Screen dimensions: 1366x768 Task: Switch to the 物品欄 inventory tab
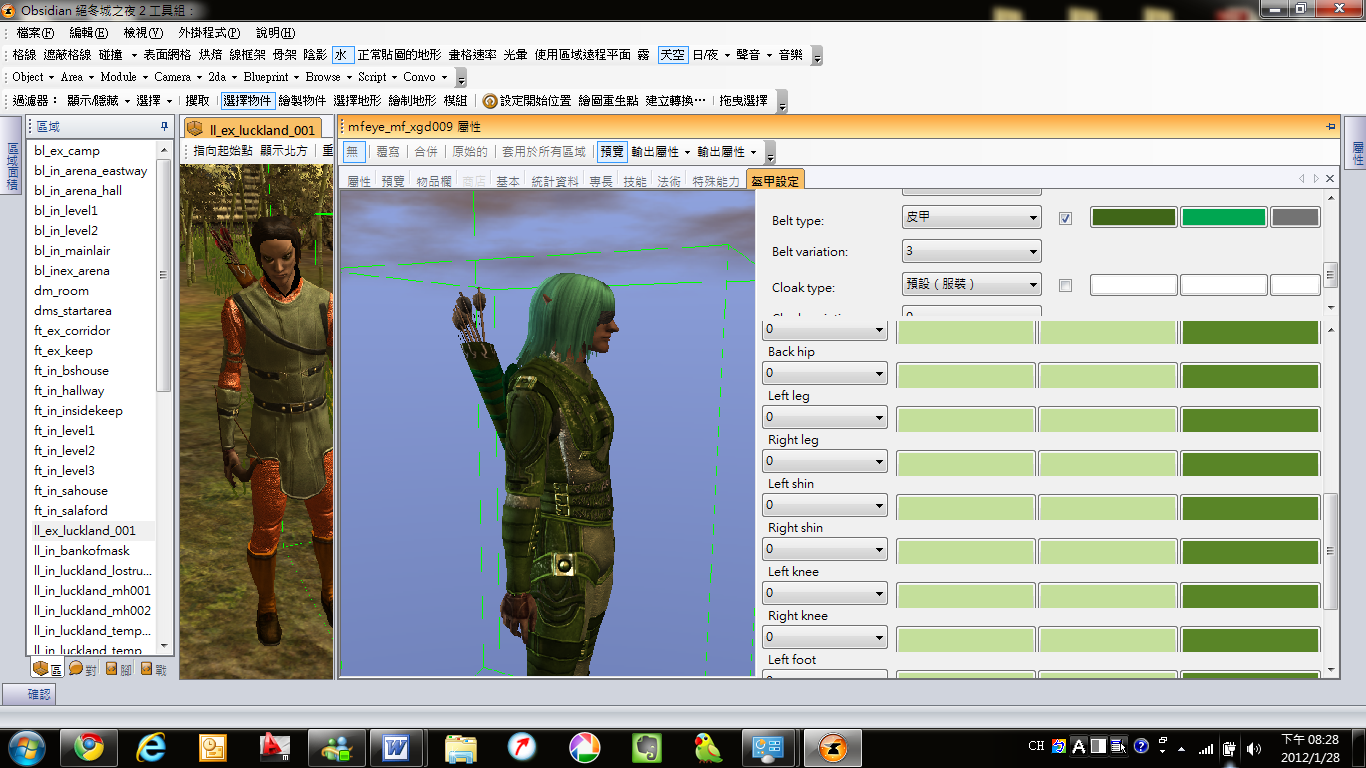(433, 182)
